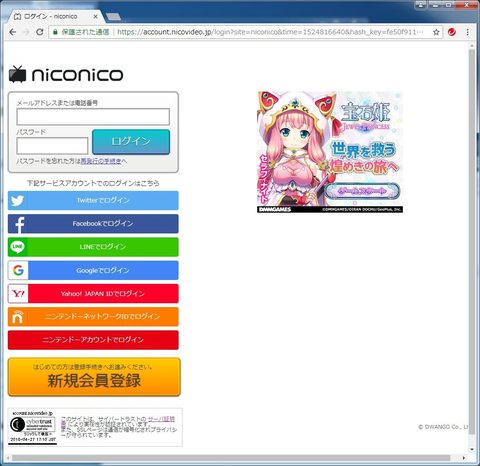Log in with Nintendo Network ID
The width and height of the screenshot is (480, 466).
(x=93, y=317)
